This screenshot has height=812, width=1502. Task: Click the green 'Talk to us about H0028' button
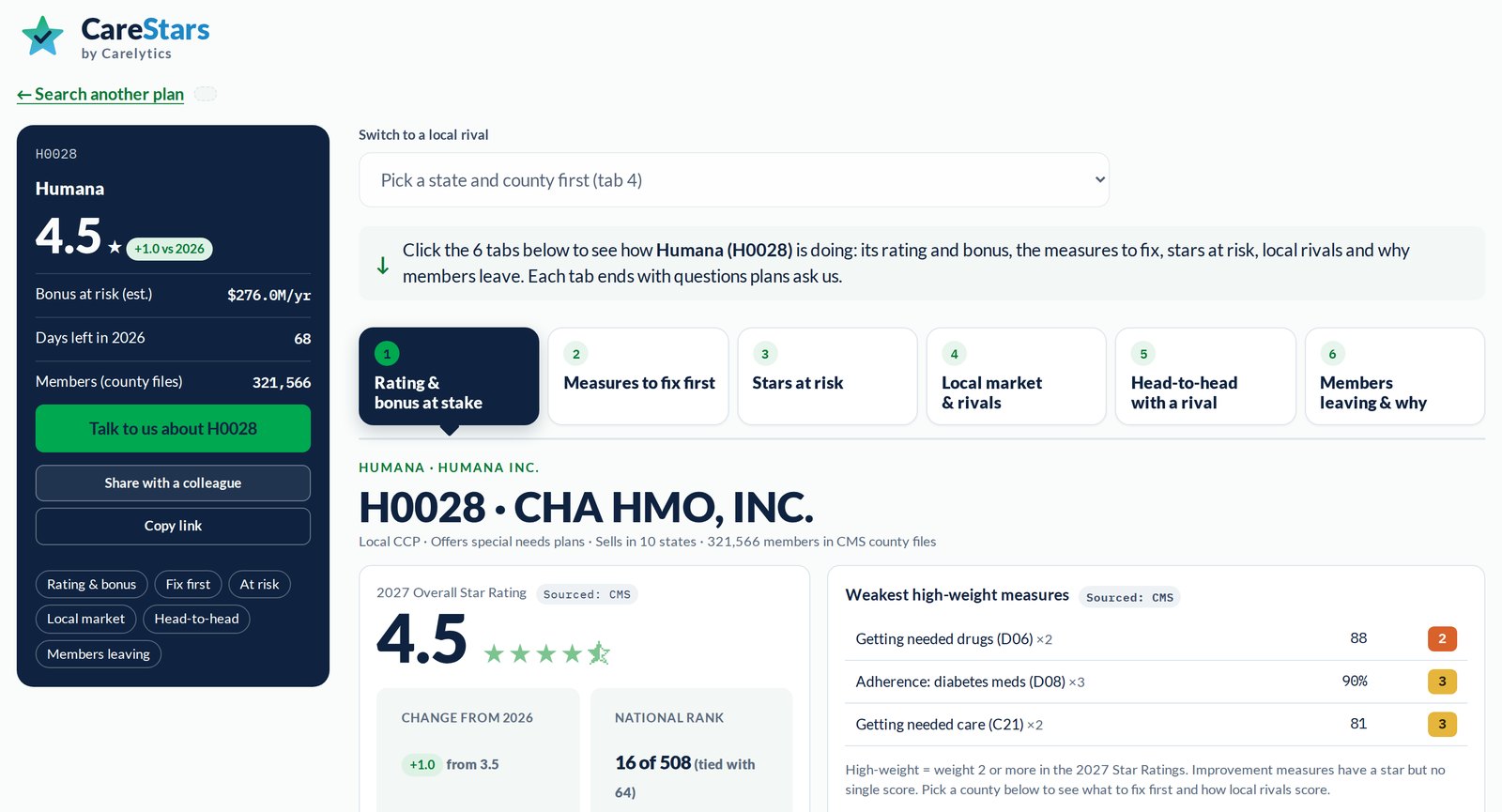(x=173, y=429)
